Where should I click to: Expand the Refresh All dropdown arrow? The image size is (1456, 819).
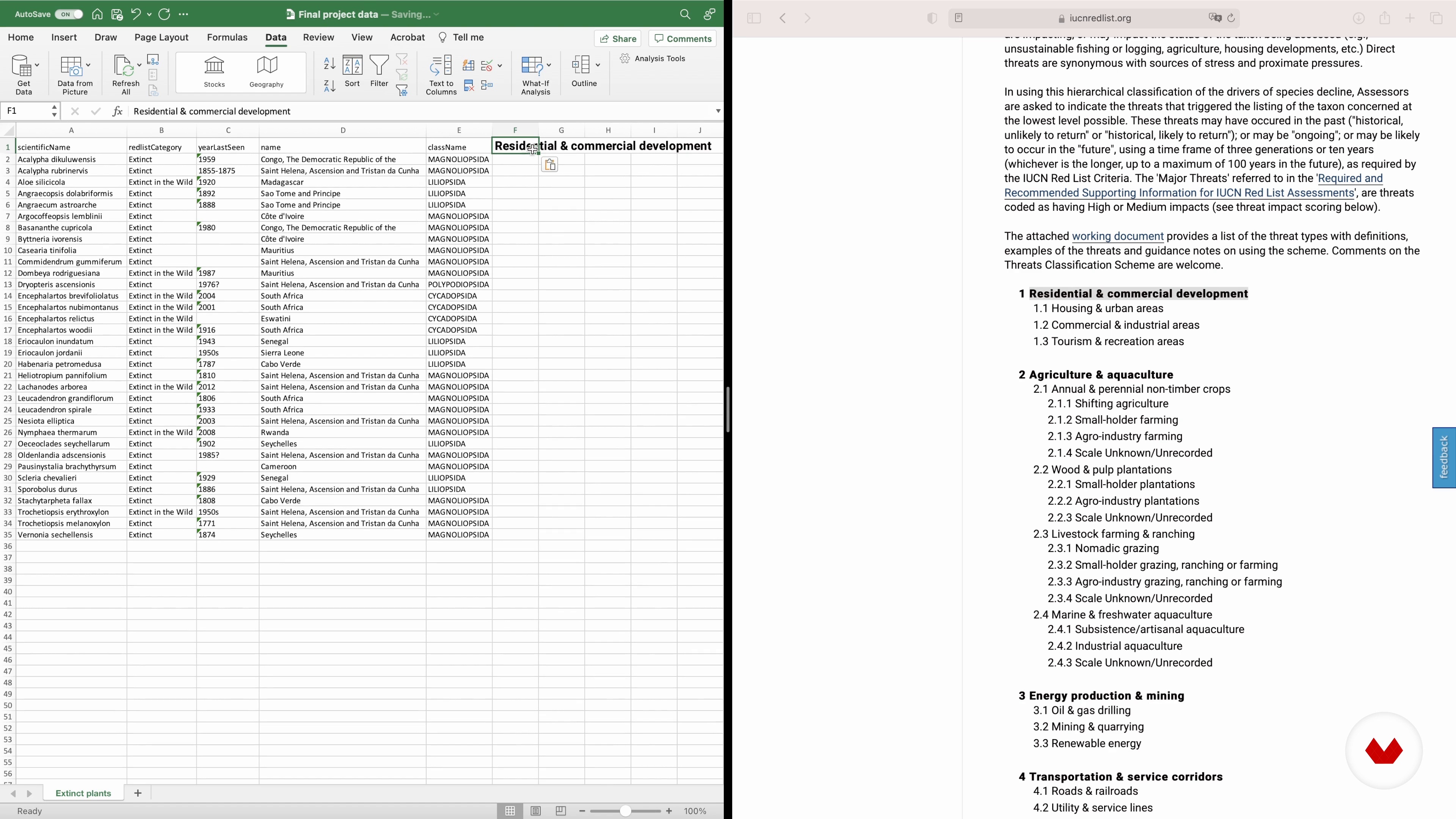tap(139, 65)
